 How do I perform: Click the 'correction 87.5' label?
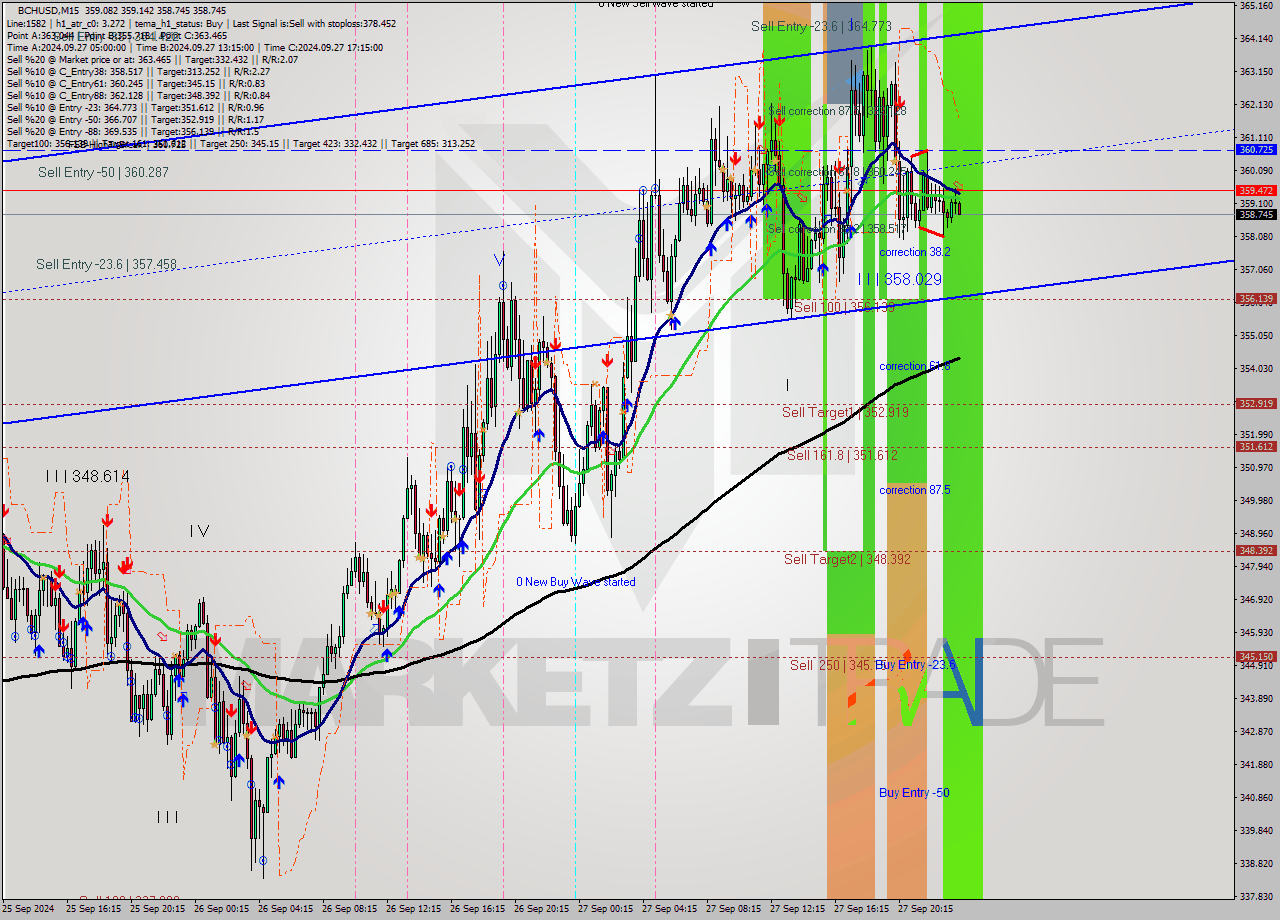point(915,490)
